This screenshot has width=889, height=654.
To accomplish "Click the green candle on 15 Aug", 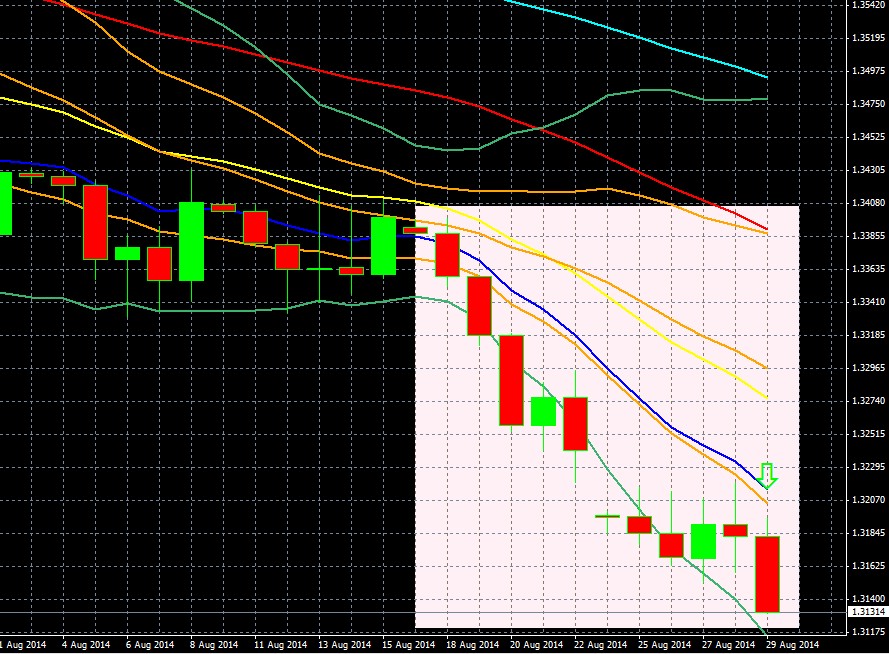I will point(383,245).
